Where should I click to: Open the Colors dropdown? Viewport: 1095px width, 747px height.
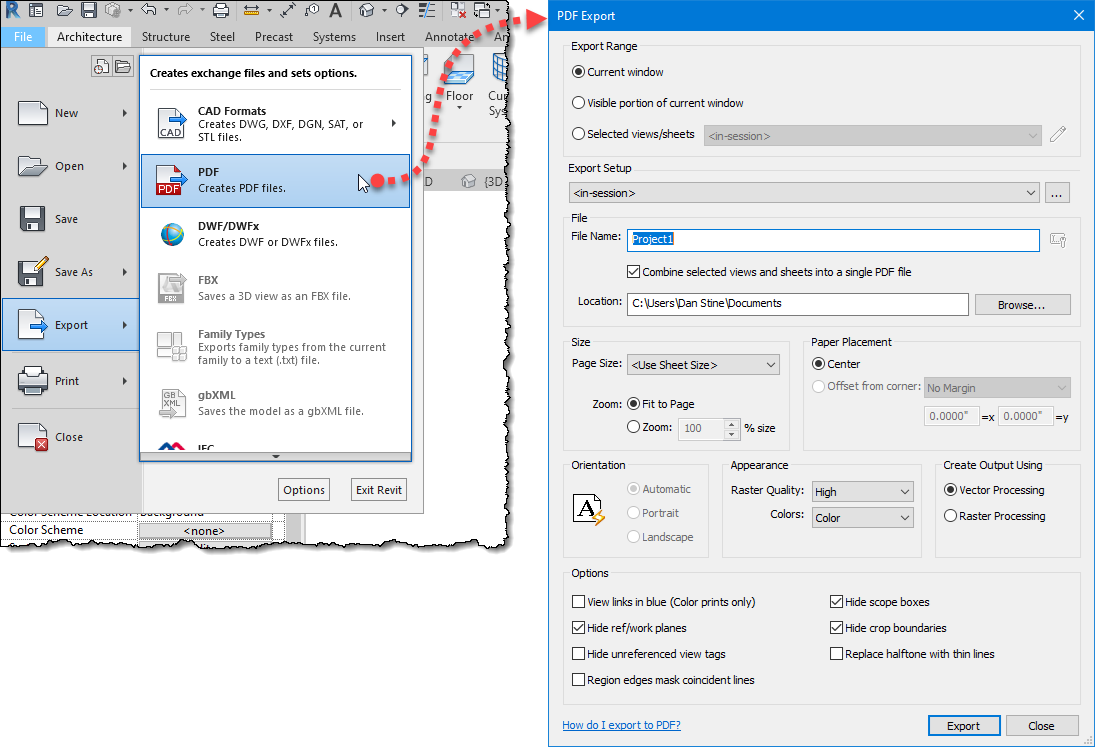(862, 517)
